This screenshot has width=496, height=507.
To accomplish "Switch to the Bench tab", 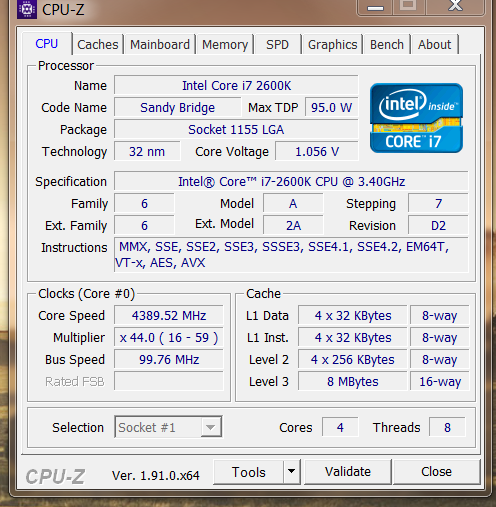I will coord(387,44).
